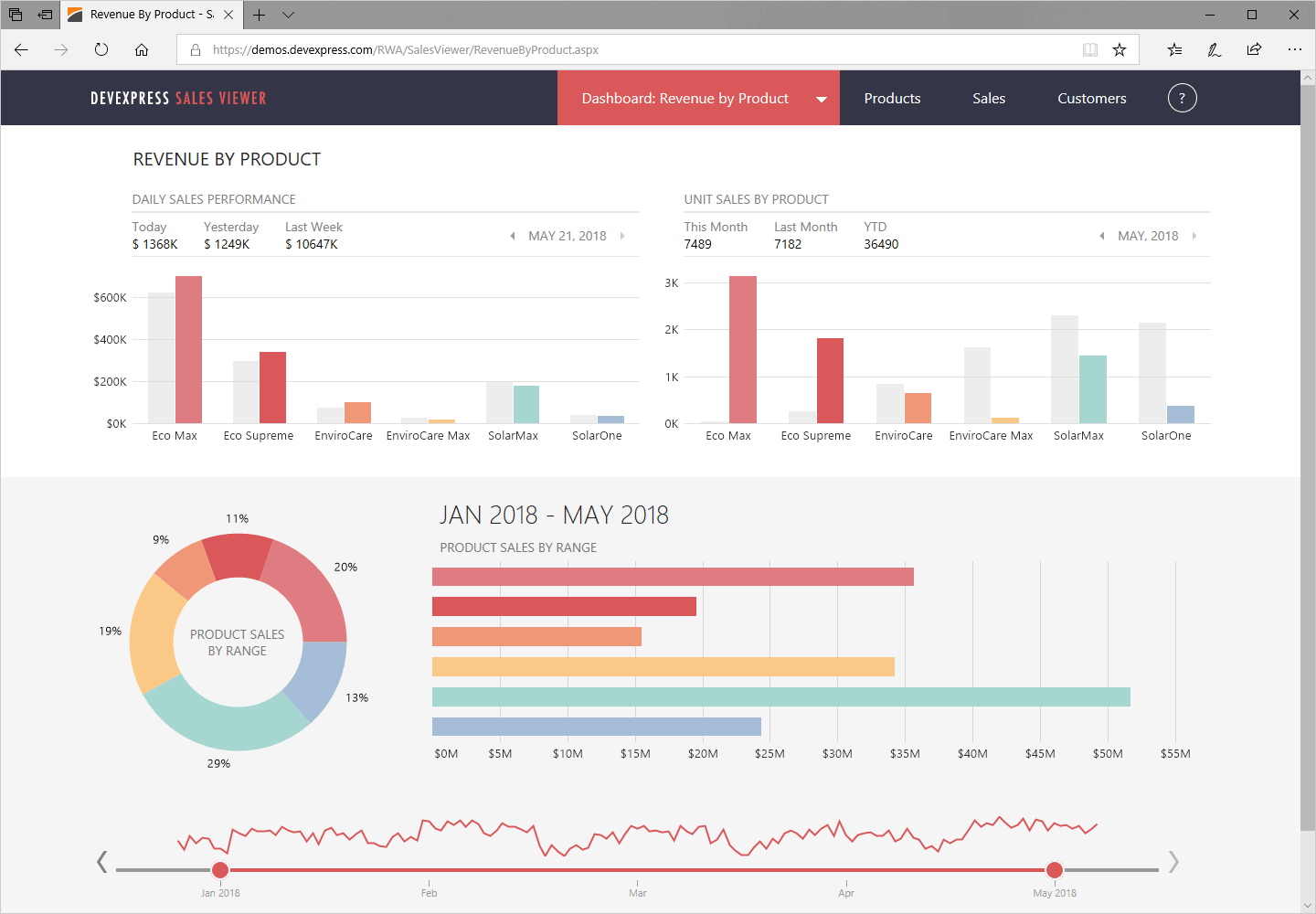
Task: Open the Favorites hub icon
Action: [1174, 49]
